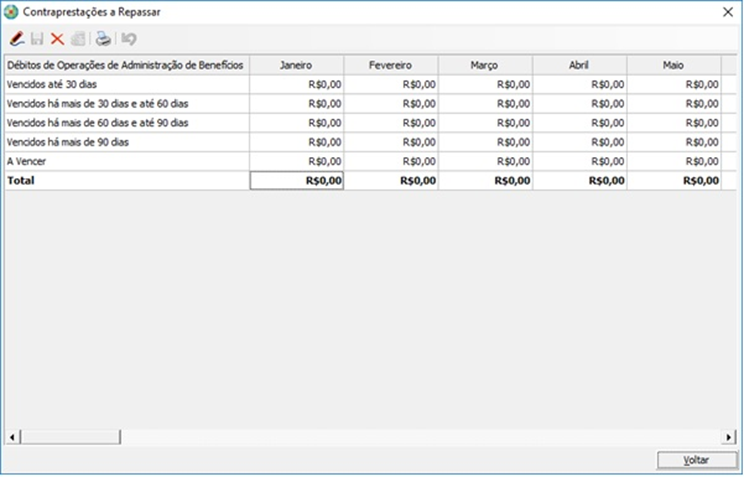Click Maio cell for Vencidos há mais de 90 dias
Viewport: 744px width, 477px height.
pyautogui.click(x=673, y=142)
